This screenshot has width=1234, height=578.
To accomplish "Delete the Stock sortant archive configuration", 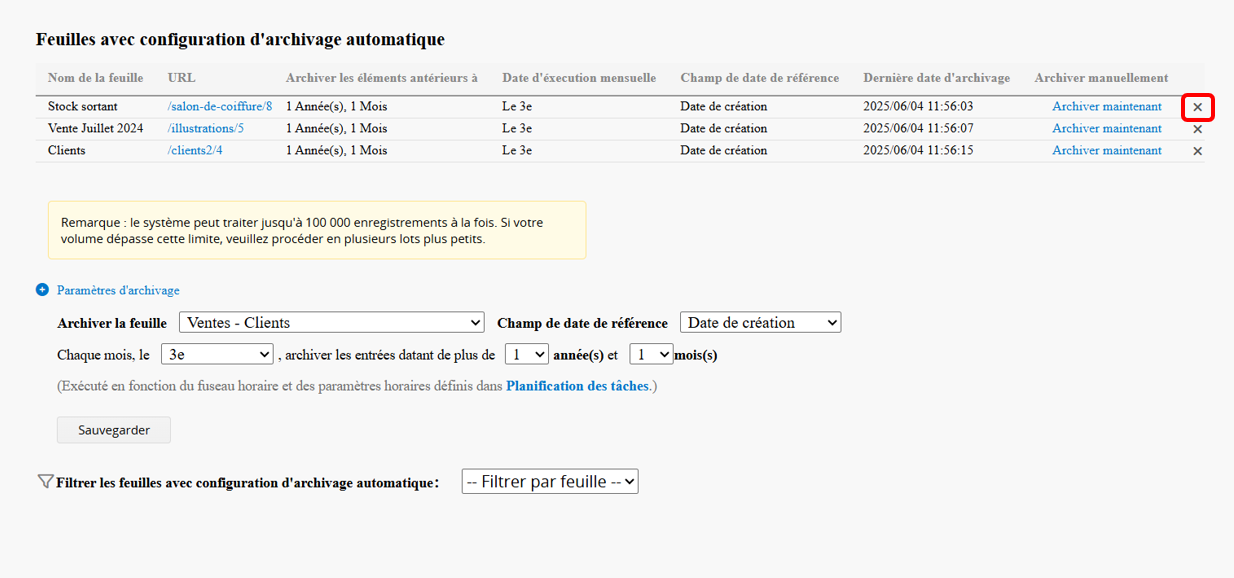I will (1198, 107).
